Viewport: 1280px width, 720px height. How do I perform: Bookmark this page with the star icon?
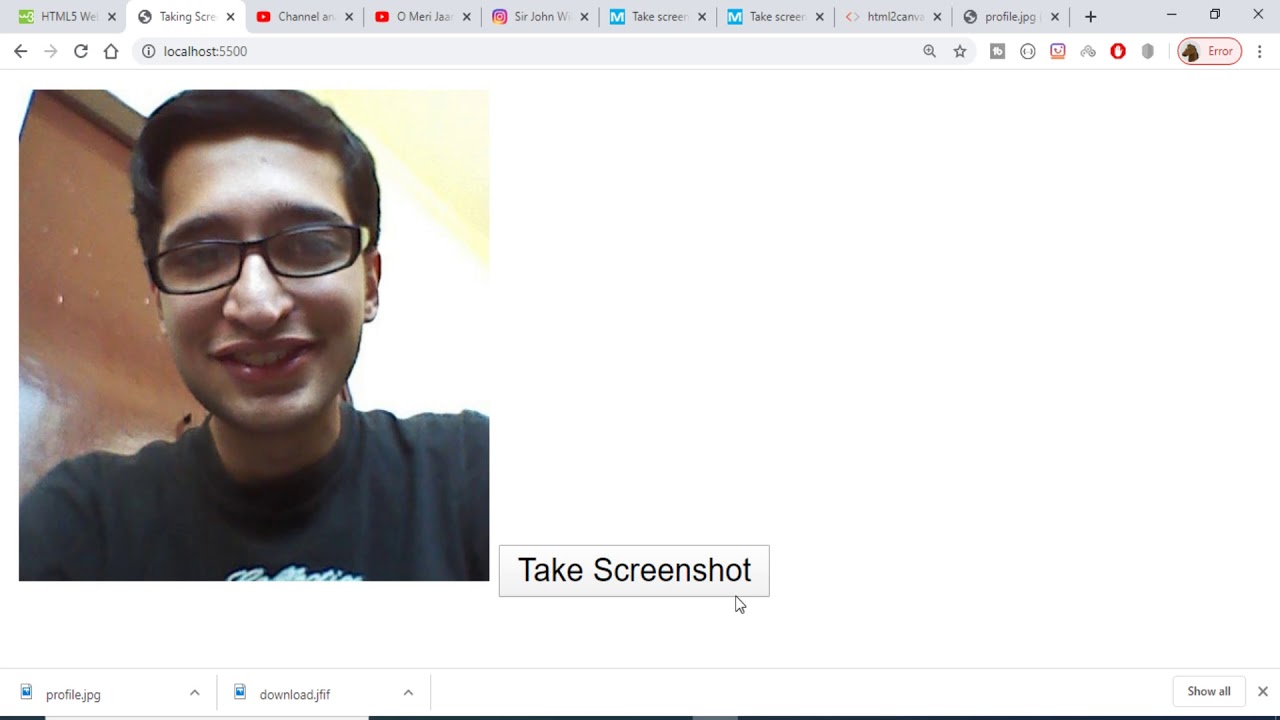coord(960,51)
